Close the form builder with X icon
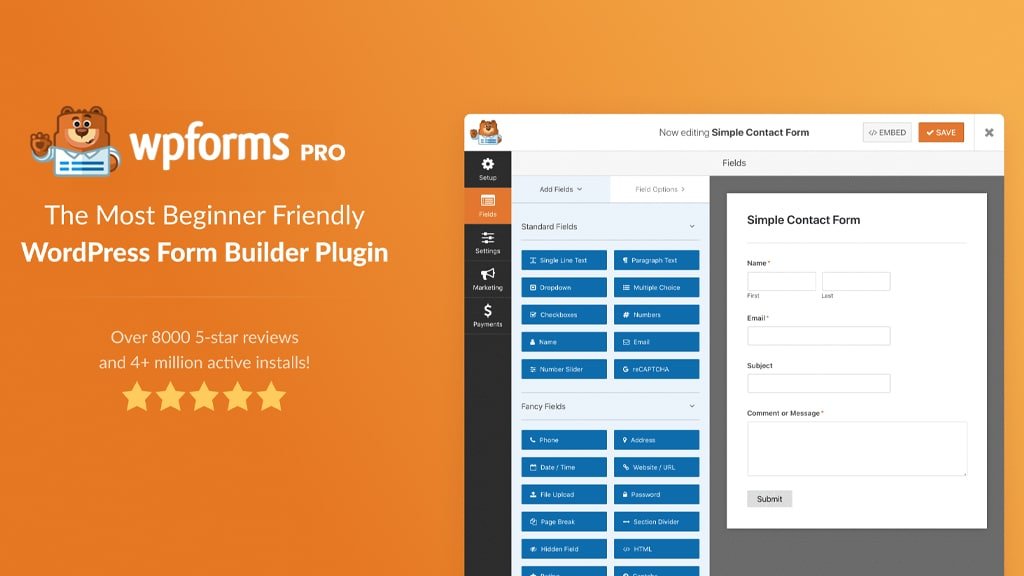This screenshot has width=1024, height=576. (x=989, y=133)
